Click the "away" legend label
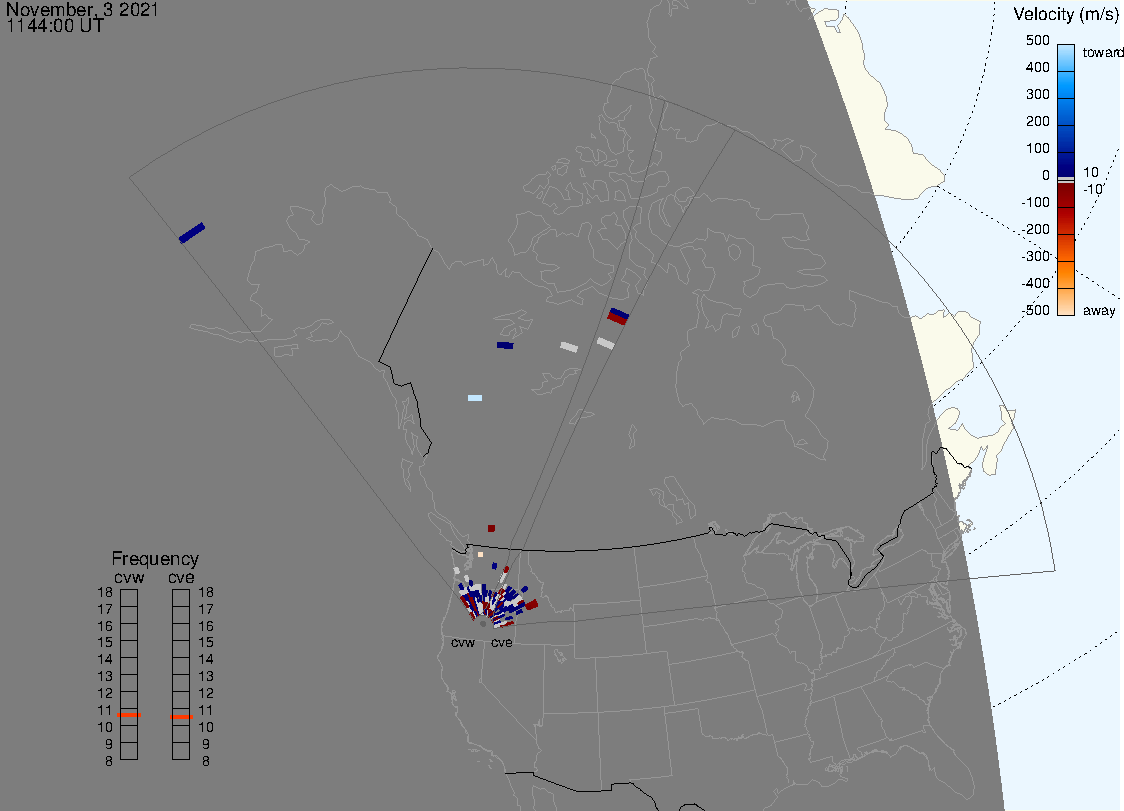Image resolution: width=1124 pixels, height=811 pixels. (x=1099, y=310)
